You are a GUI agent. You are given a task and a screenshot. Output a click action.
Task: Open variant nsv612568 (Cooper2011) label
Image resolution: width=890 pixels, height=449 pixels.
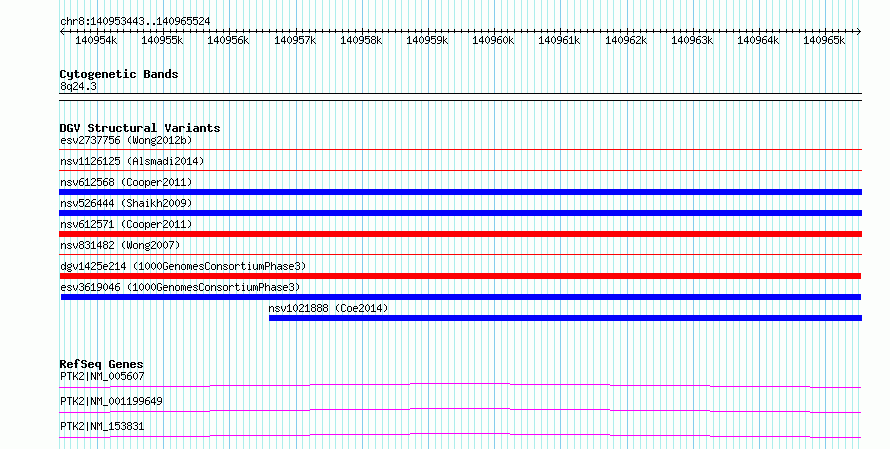click(x=126, y=182)
